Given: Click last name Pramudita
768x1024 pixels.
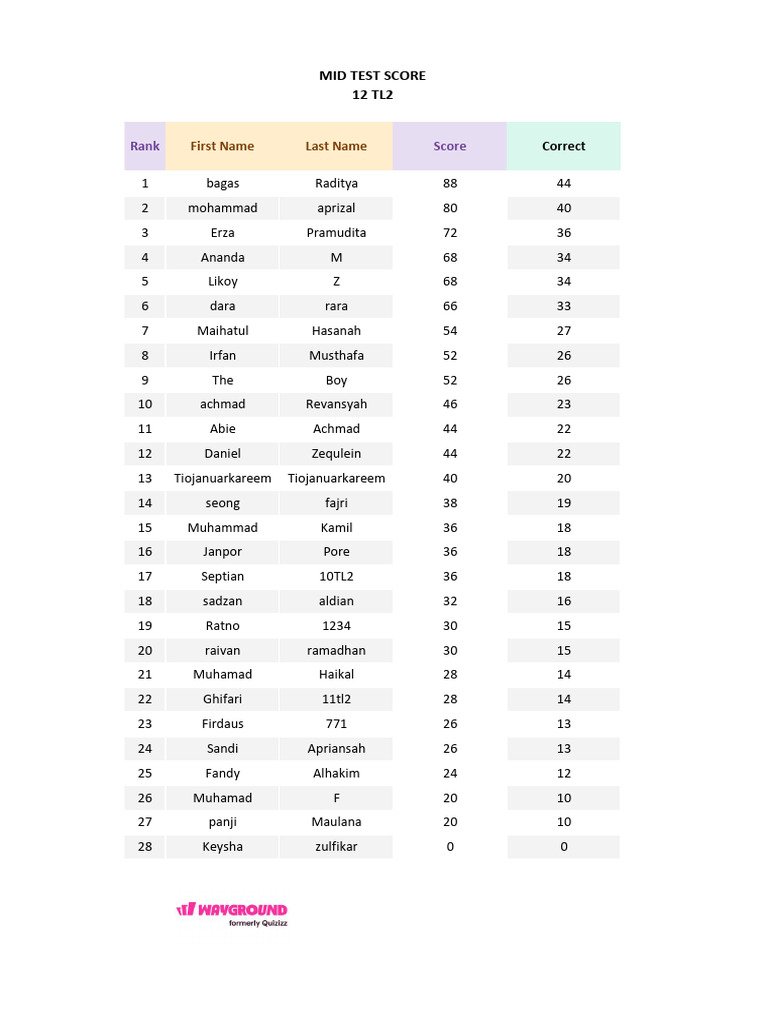Looking at the screenshot, I should click(x=336, y=232).
